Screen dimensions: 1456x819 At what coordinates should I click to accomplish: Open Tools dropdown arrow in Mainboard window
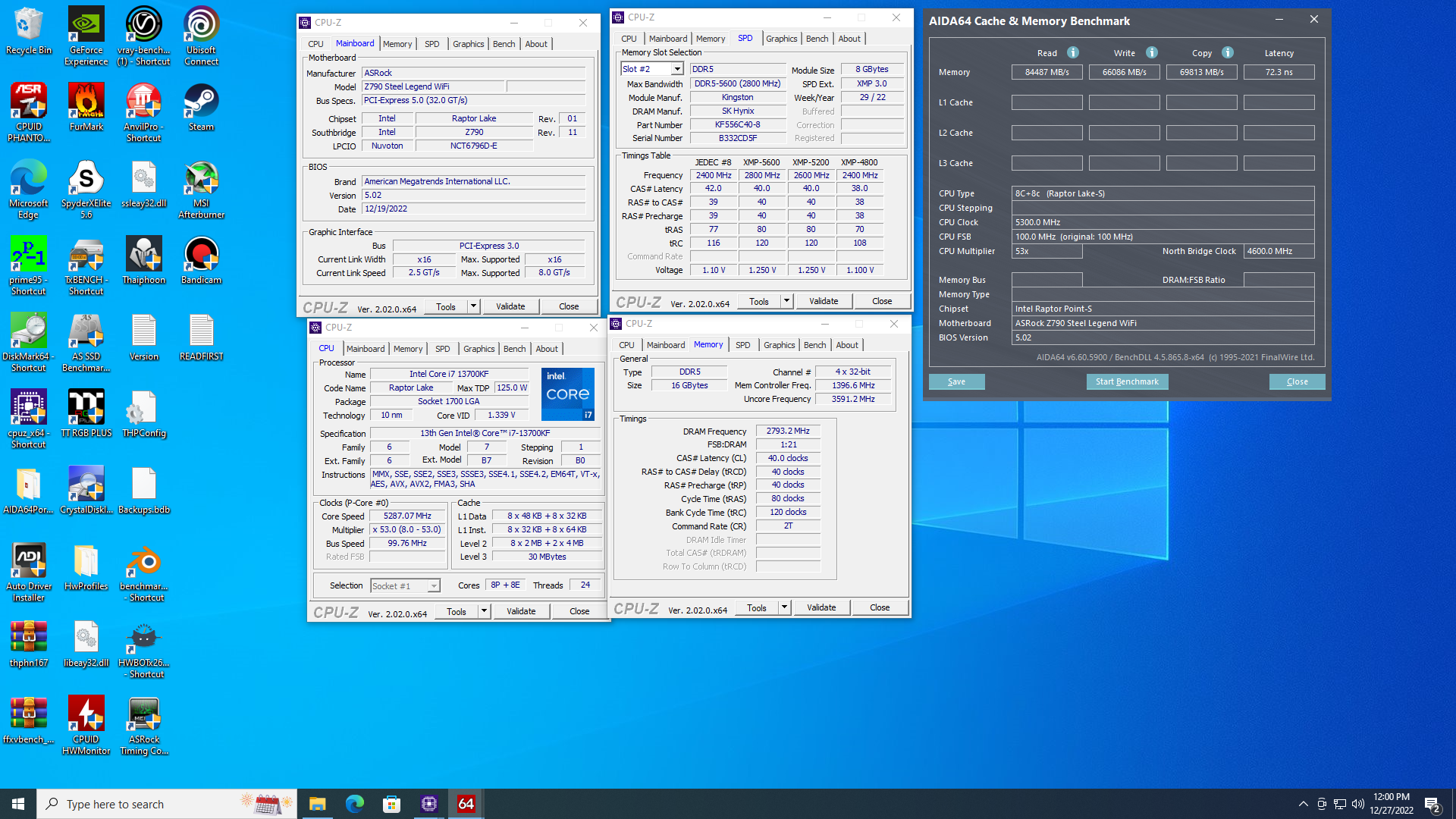(x=473, y=306)
